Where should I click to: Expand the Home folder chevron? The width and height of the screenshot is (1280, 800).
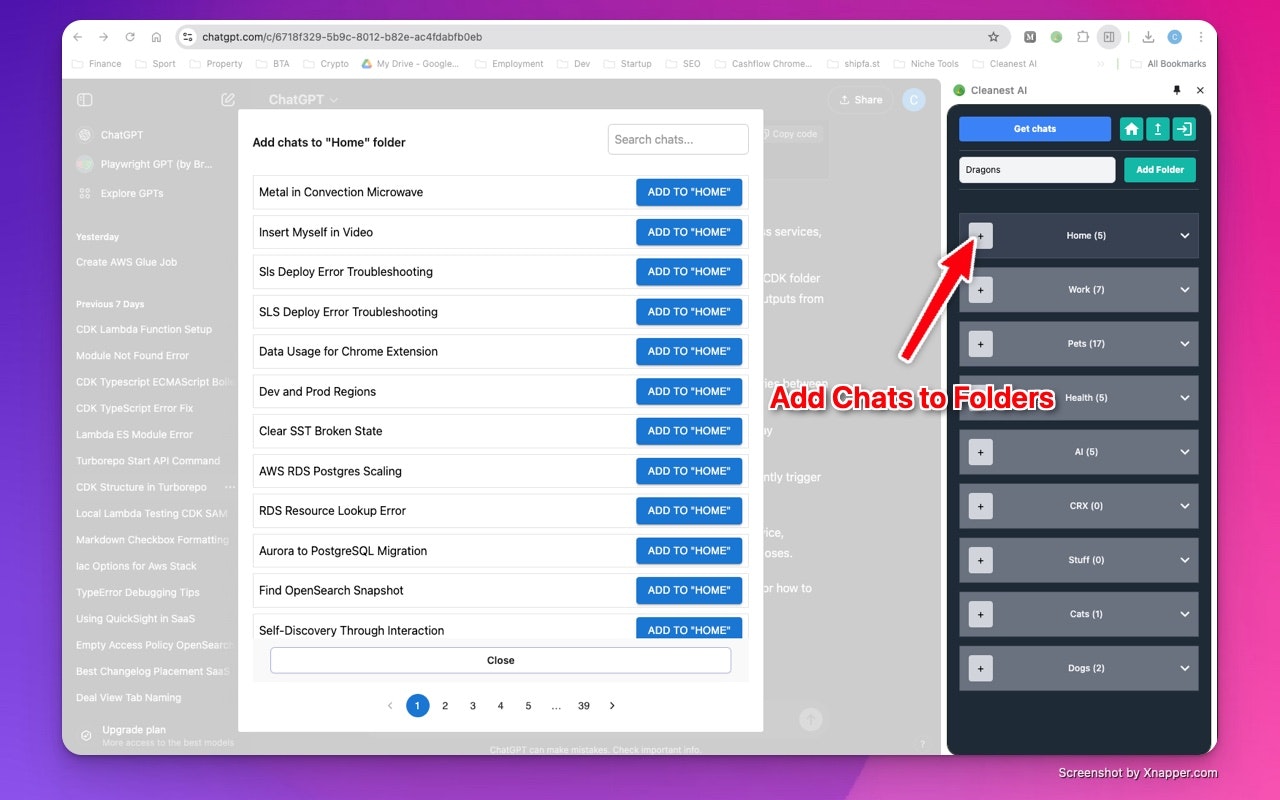point(1185,236)
